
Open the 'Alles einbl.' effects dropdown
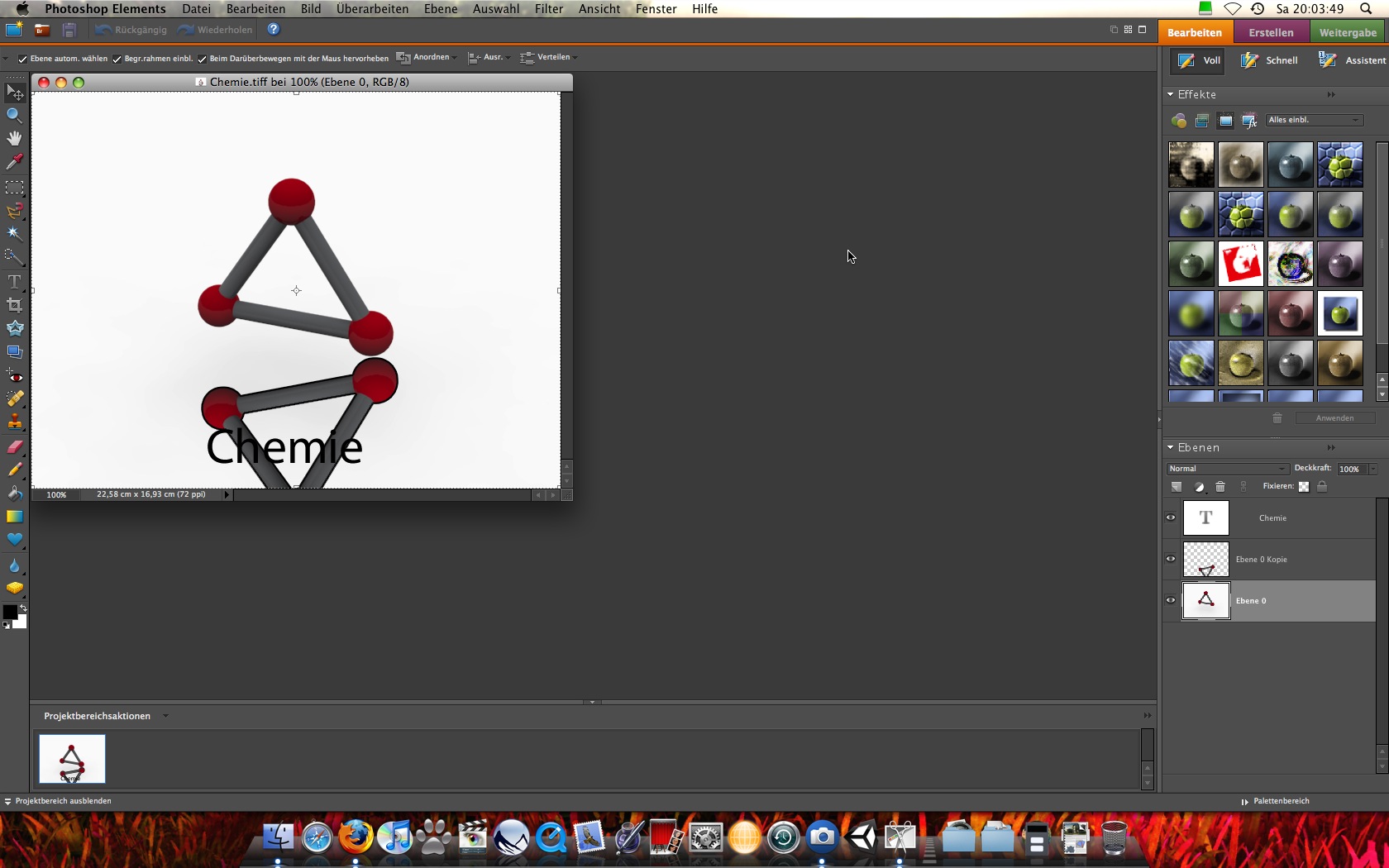tap(1314, 121)
